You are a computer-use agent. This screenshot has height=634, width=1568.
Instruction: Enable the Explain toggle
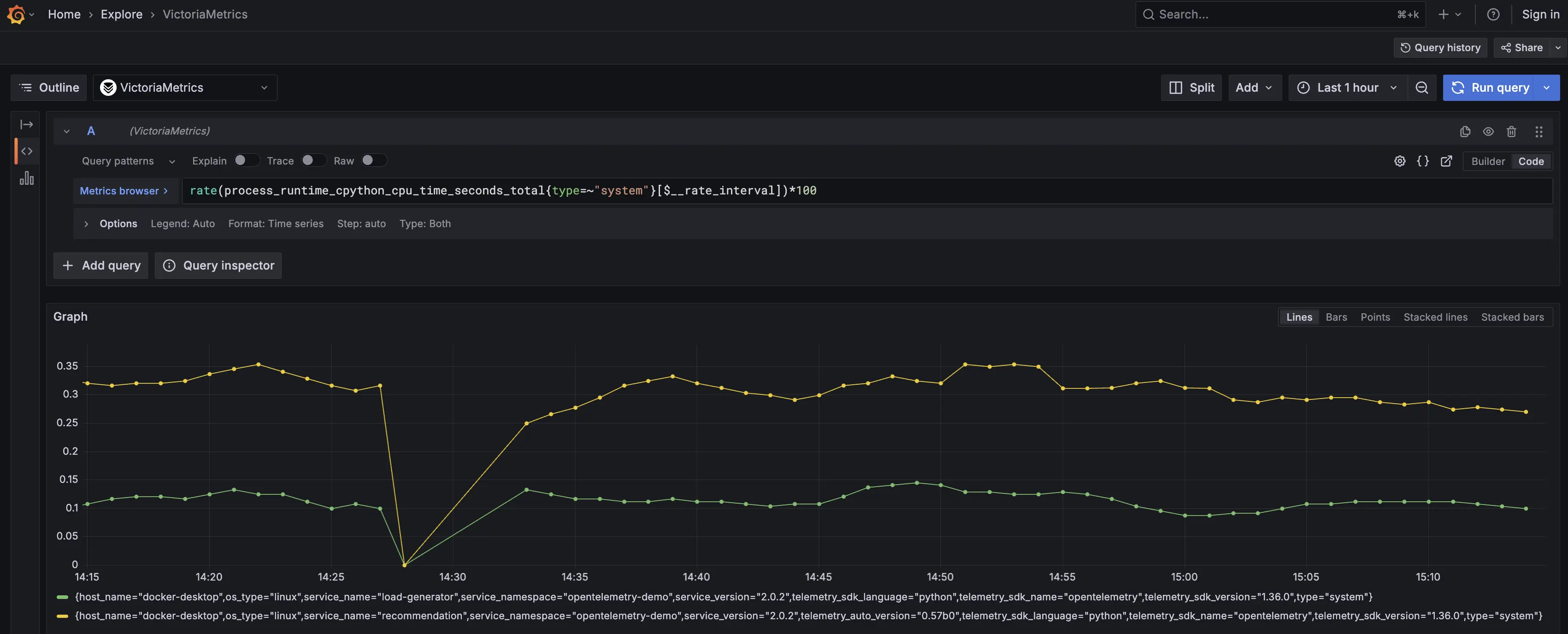click(x=246, y=161)
